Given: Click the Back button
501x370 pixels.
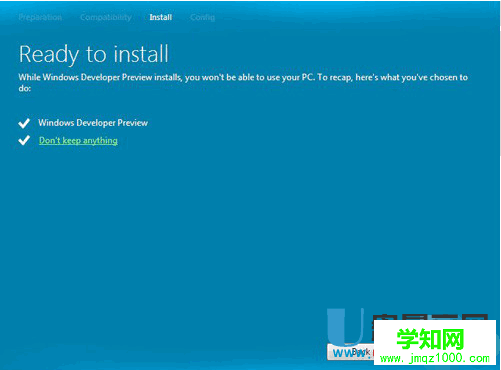Looking at the screenshot, I should click(351, 352).
